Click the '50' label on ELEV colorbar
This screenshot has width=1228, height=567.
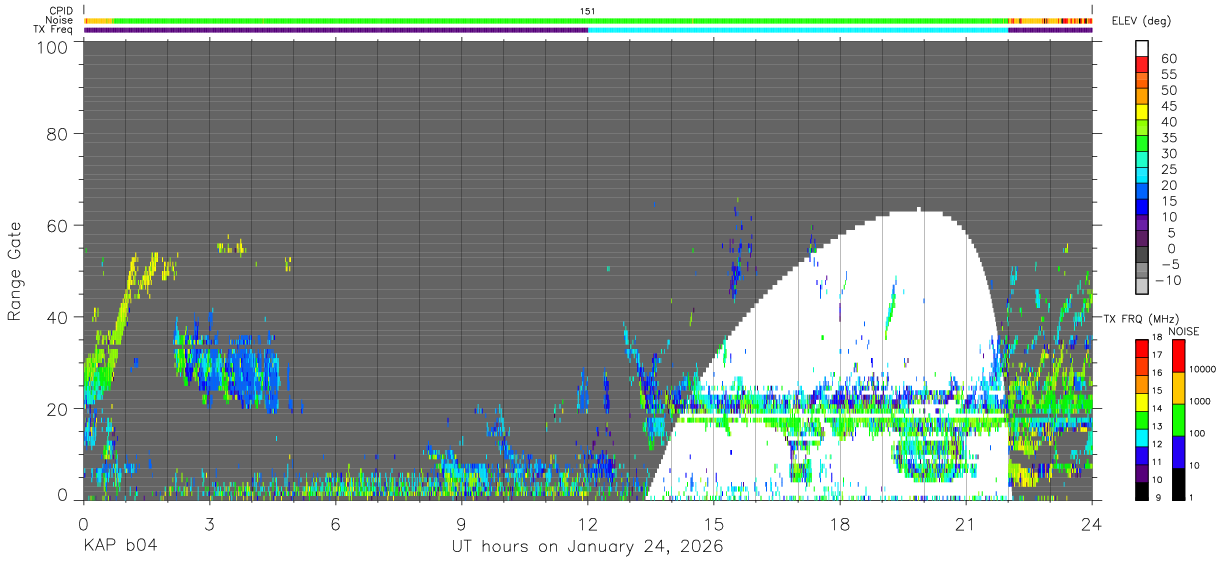1168,90
